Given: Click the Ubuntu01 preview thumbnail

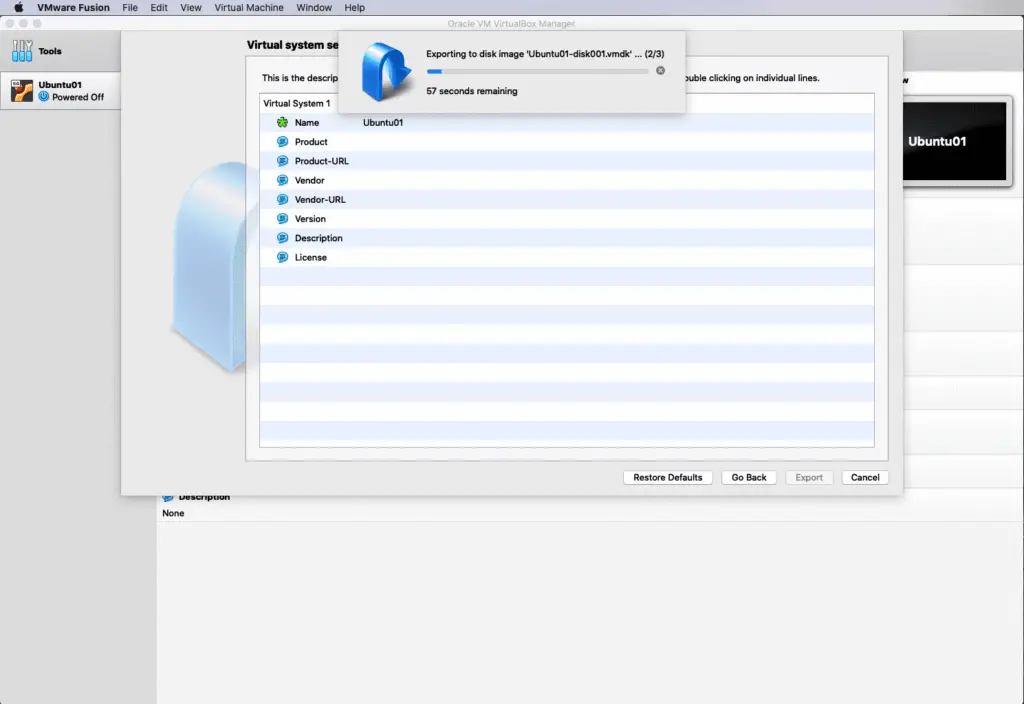Looking at the screenshot, I should click(x=954, y=141).
